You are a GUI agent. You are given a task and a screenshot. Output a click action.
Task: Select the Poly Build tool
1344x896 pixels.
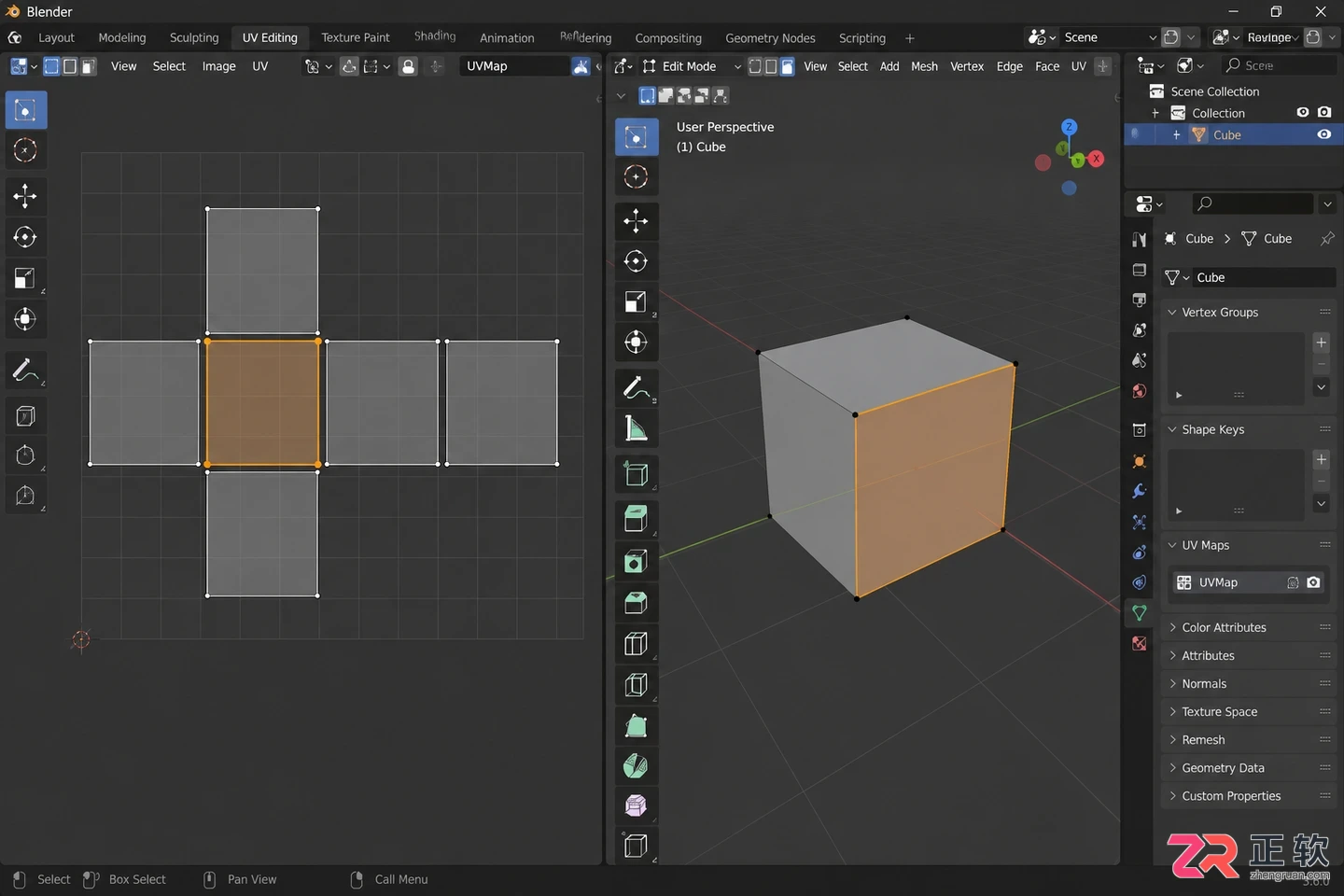(x=636, y=725)
